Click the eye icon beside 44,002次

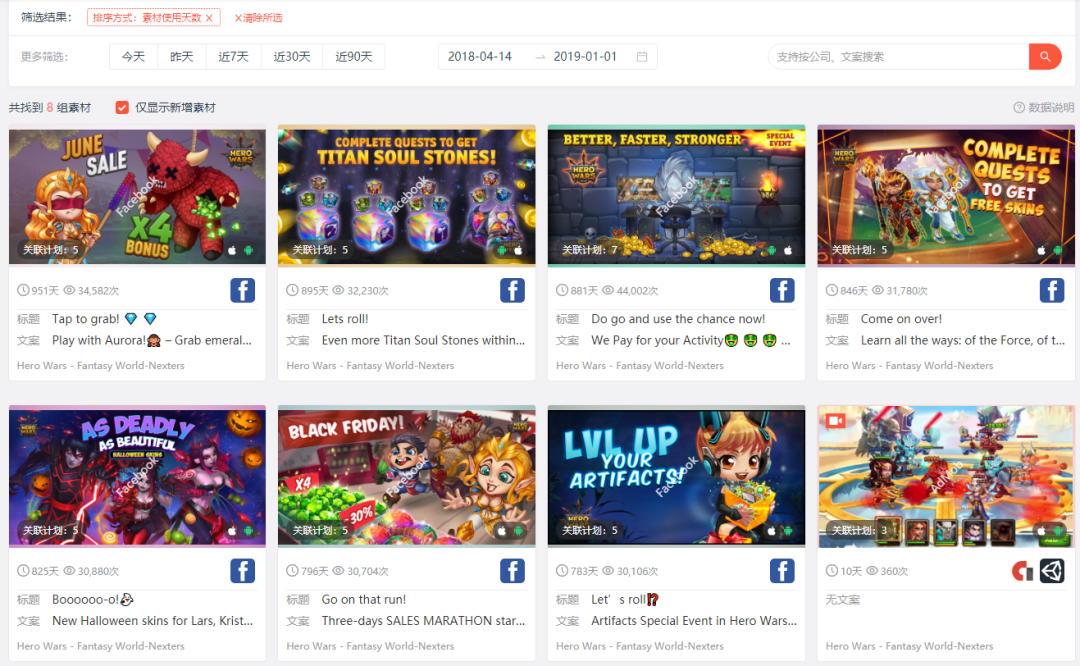click(x=608, y=291)
